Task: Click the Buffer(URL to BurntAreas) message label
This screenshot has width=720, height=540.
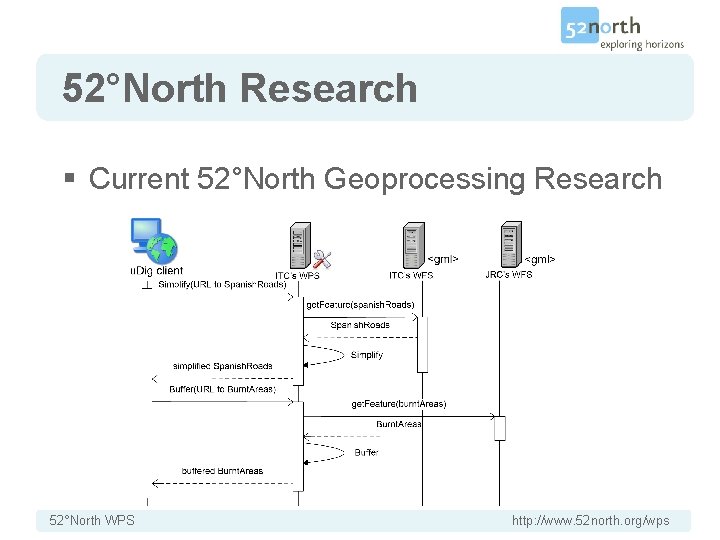Action: 223,389
